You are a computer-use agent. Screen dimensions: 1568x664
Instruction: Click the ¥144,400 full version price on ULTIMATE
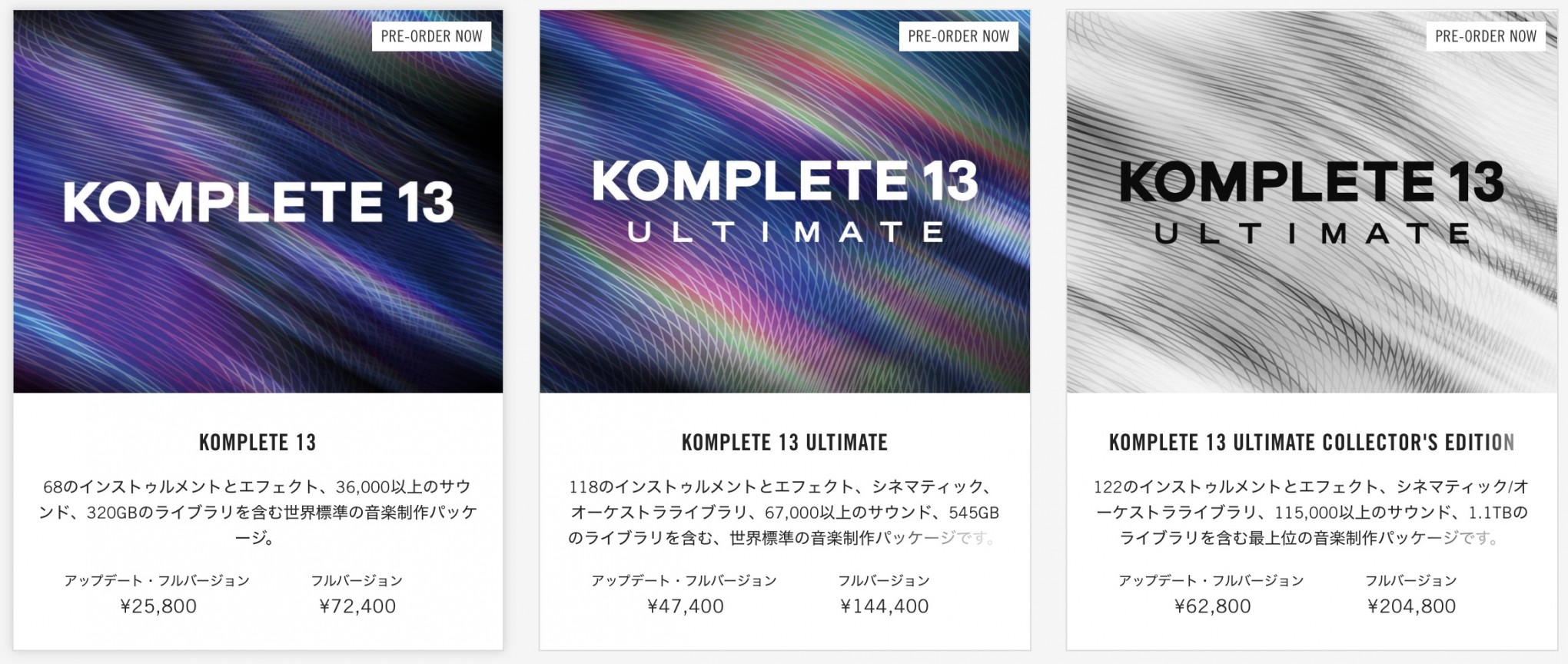click(x=885, y=606)
